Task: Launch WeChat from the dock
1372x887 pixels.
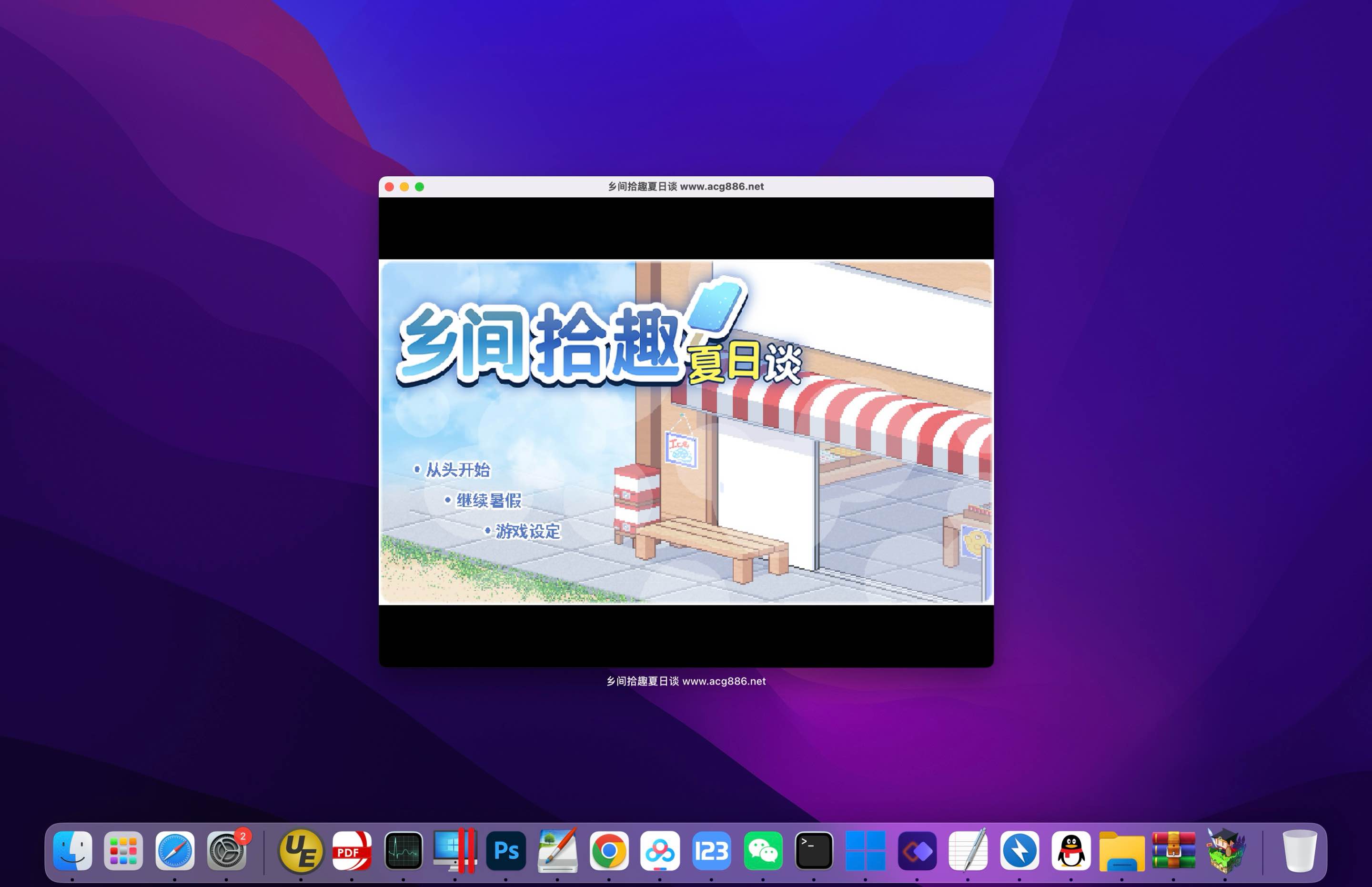Action: [763, 850]
